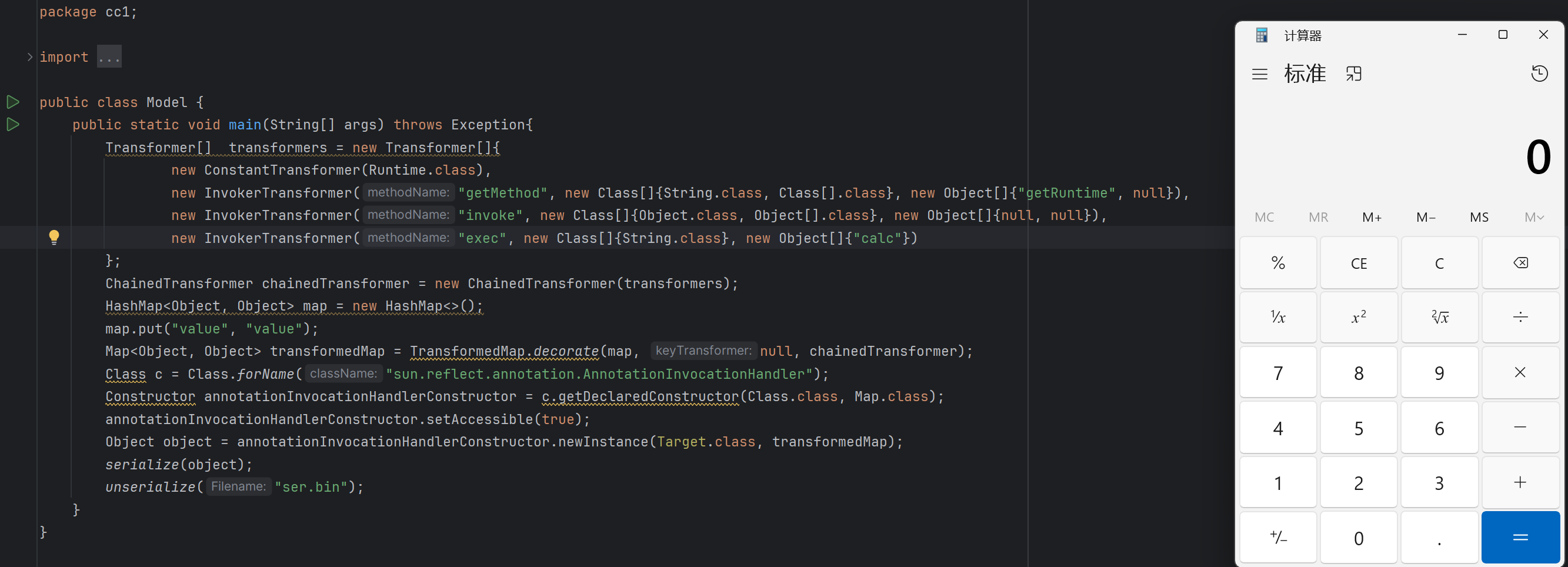Click the division operator key
The height and width of the screenshot is (567, 1568).
tap(1520, 317)
